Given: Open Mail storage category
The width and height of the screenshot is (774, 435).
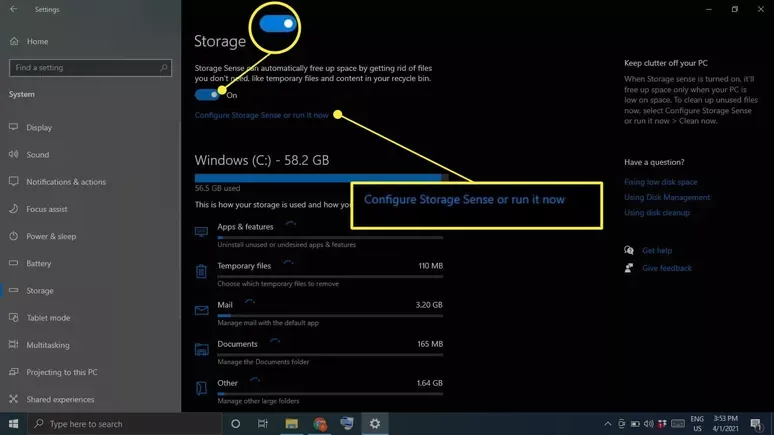Looking at the screenshot, I should 318,313.
